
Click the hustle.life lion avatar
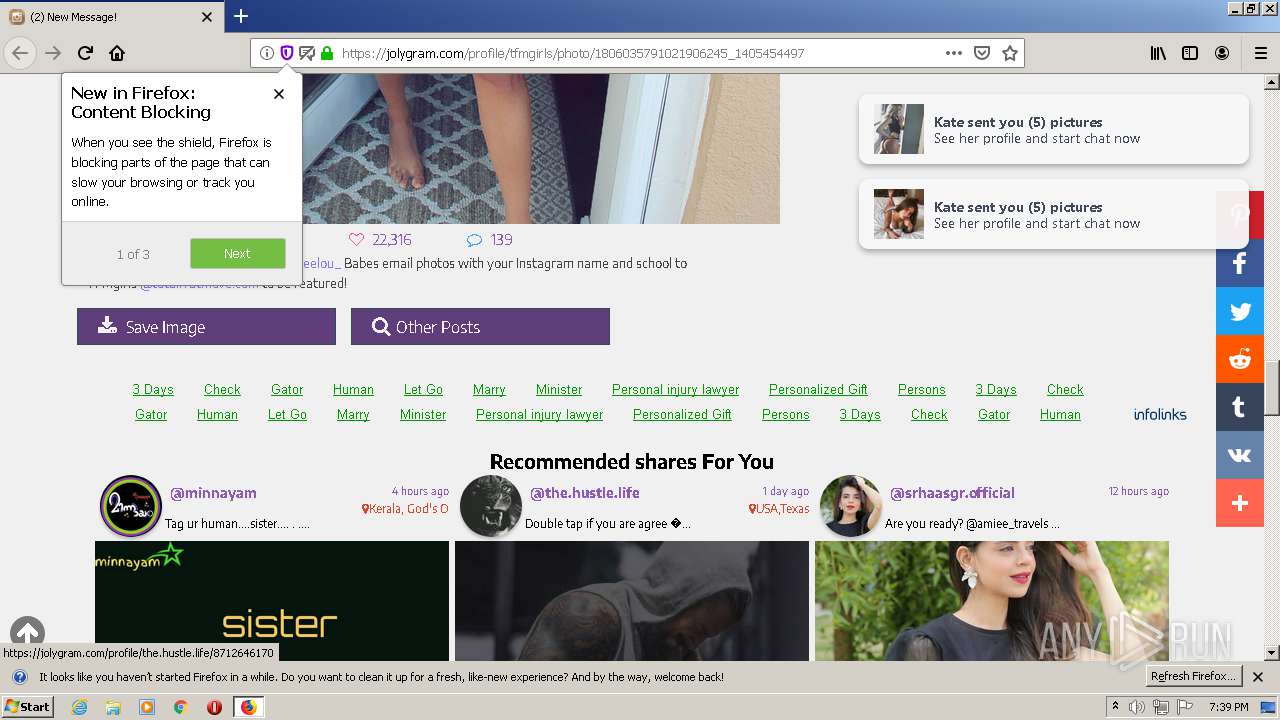491,506
